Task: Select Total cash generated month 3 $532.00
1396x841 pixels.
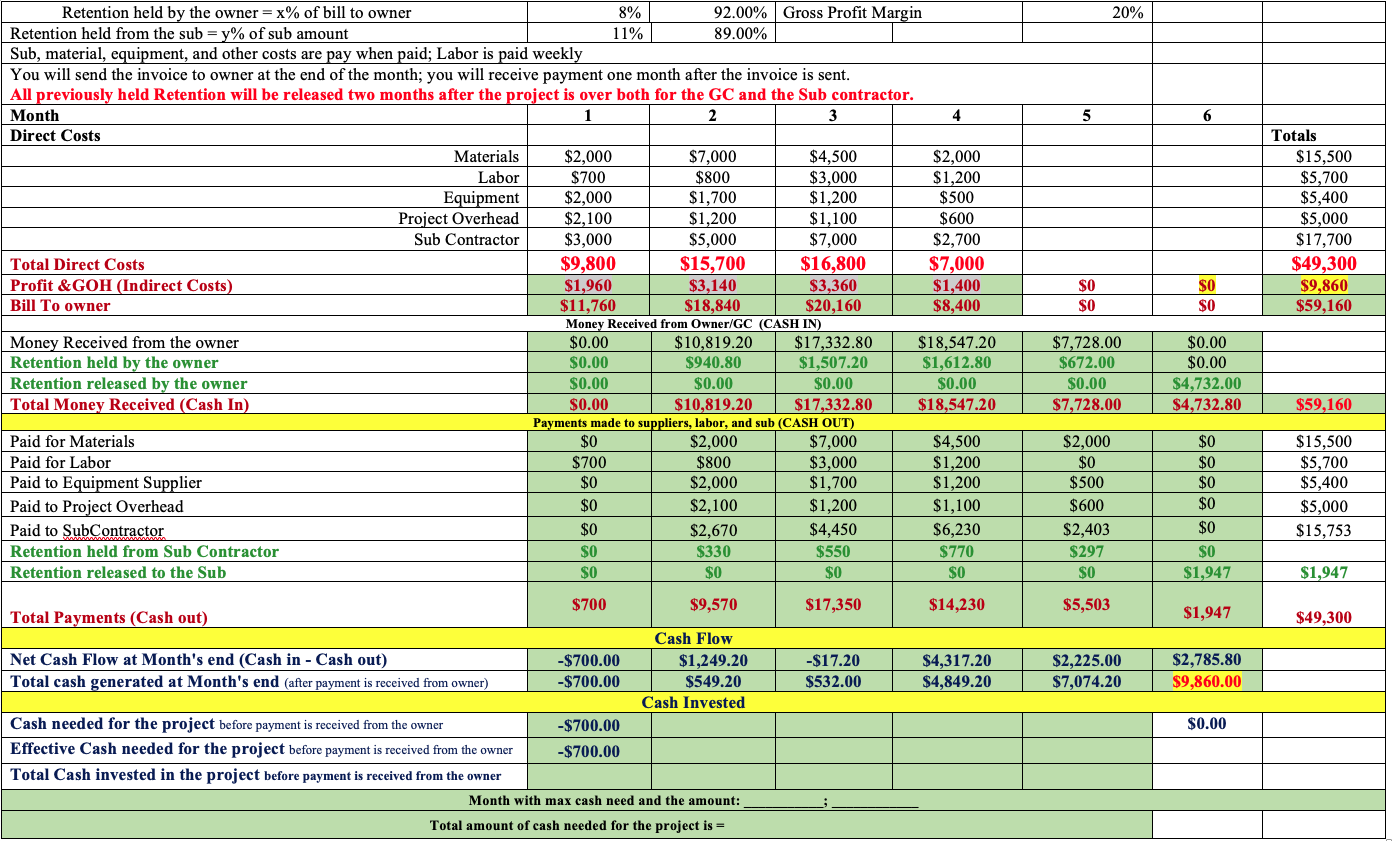Action: (x=833, y=681)
